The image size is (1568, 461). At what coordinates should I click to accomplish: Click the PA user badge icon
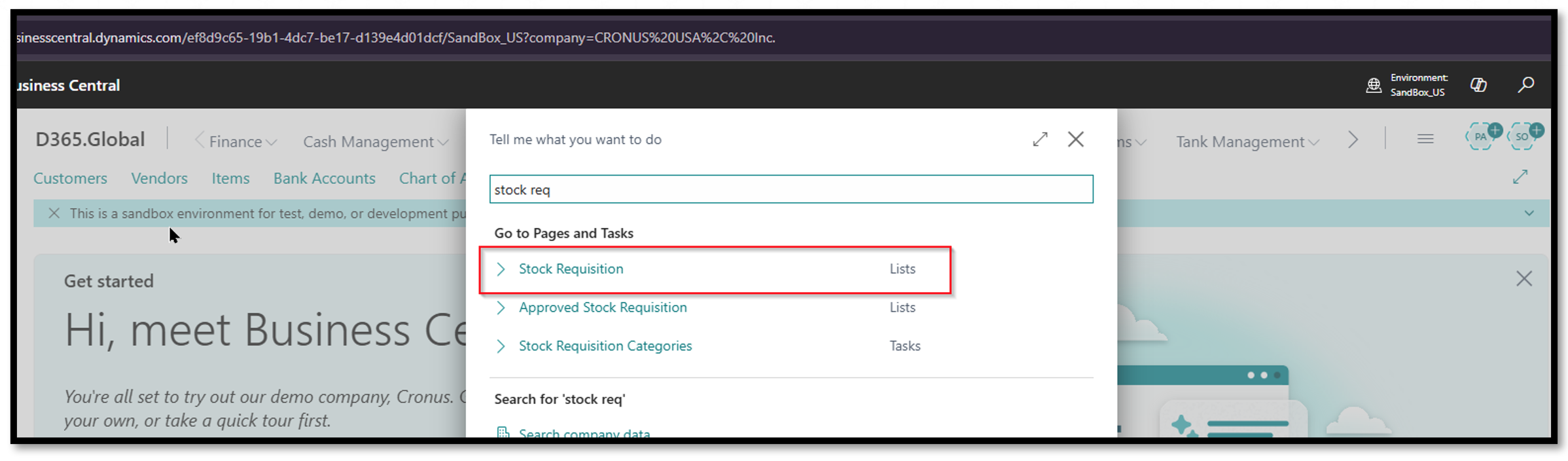[1481, 137]
